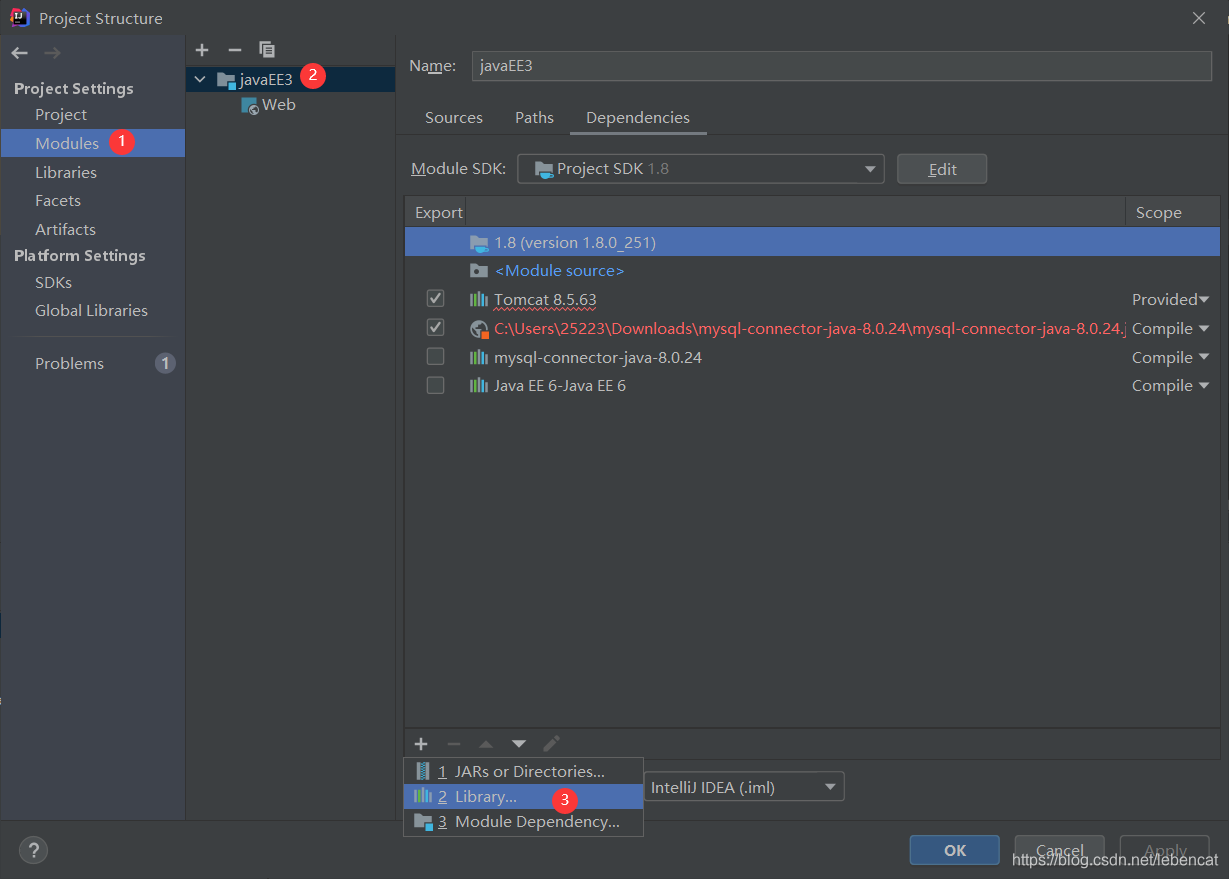Switch to the Paths tab
This screenshot has height=879, width=1229.
[x=534, y=118]
